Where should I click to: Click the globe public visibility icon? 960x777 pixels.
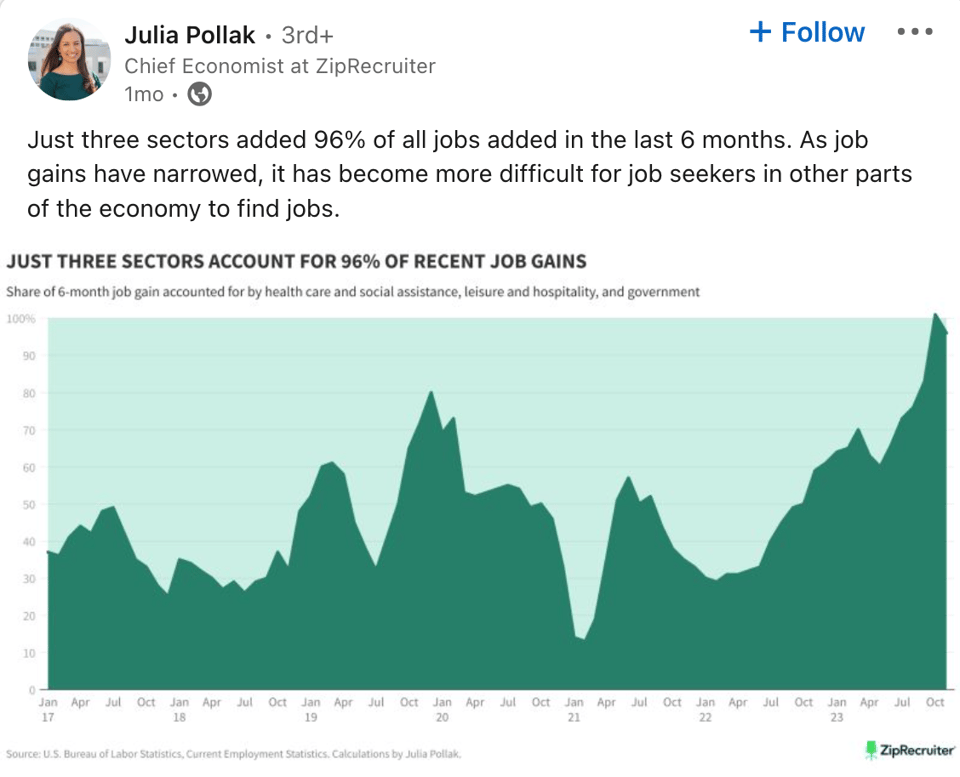pyautogui.click(x=200, y=94)
